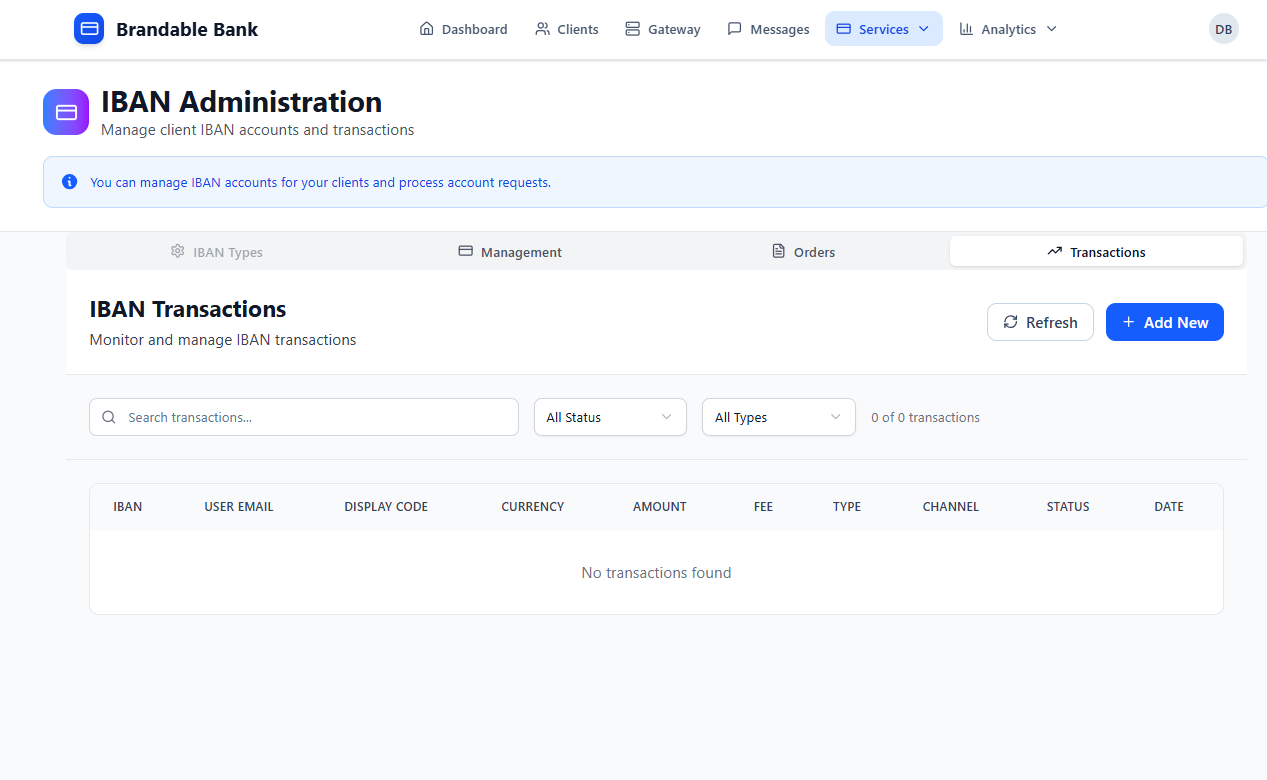Click the Brandable Bank logo icon
This screenshot has width=1267, height=780.
pos(89,28)
